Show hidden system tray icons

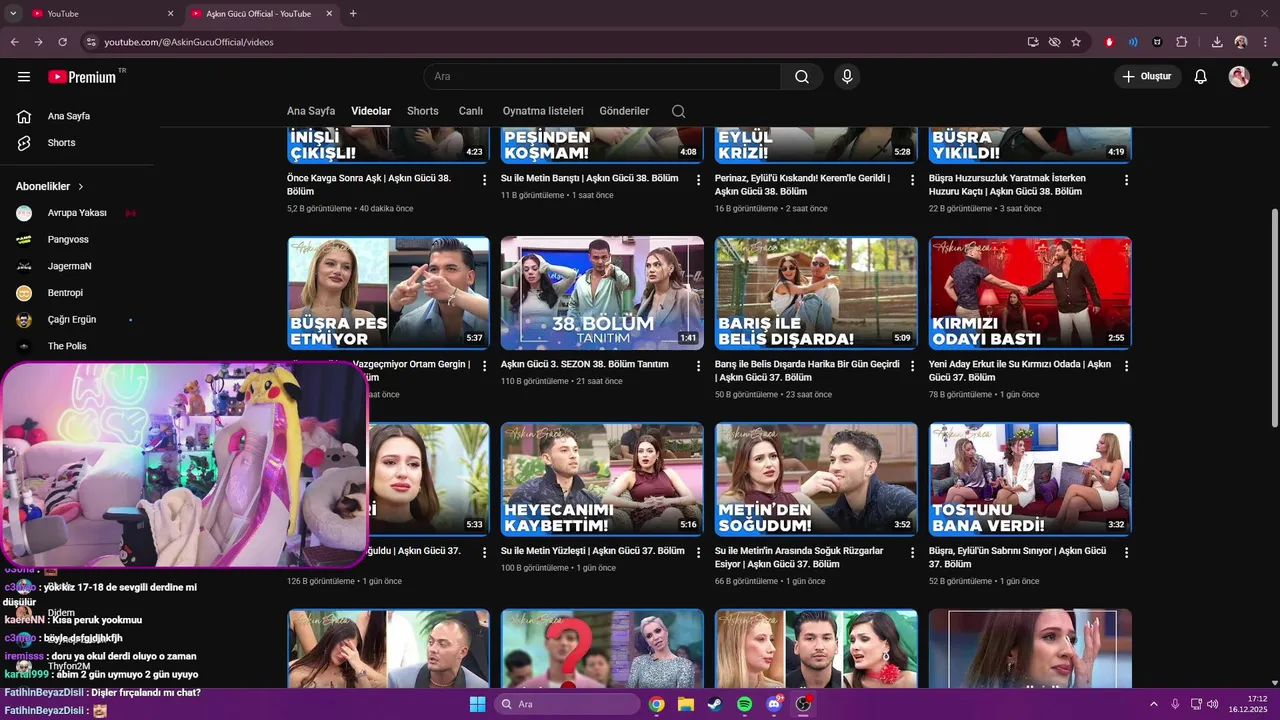[1155, 704]
